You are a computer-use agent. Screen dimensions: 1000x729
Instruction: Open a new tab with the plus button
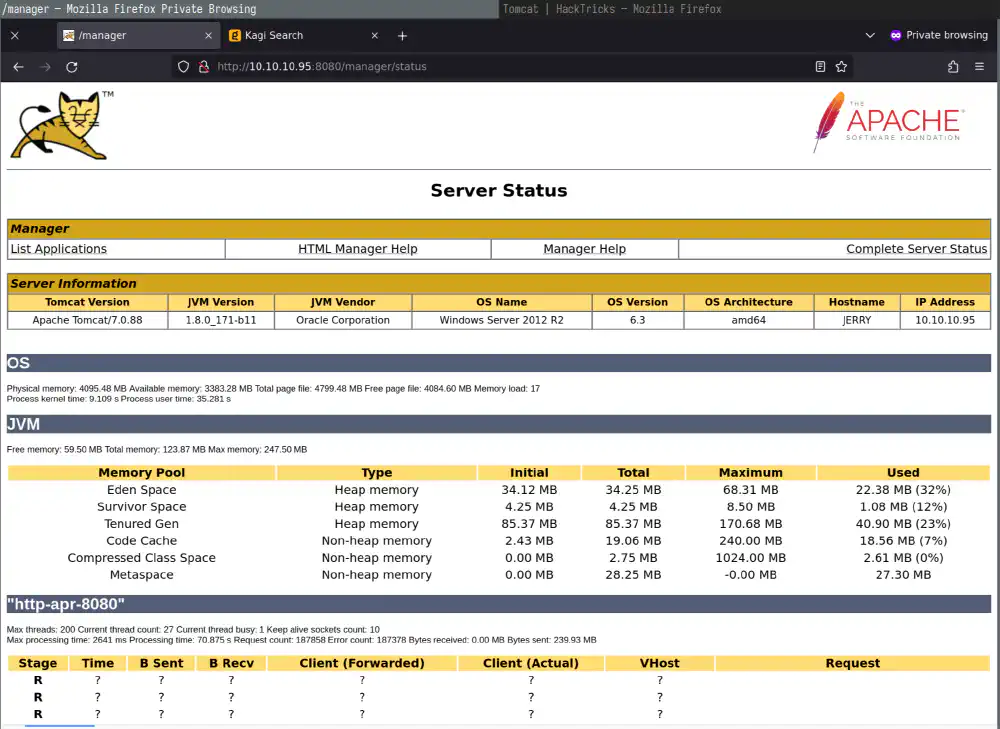point(402,35)
